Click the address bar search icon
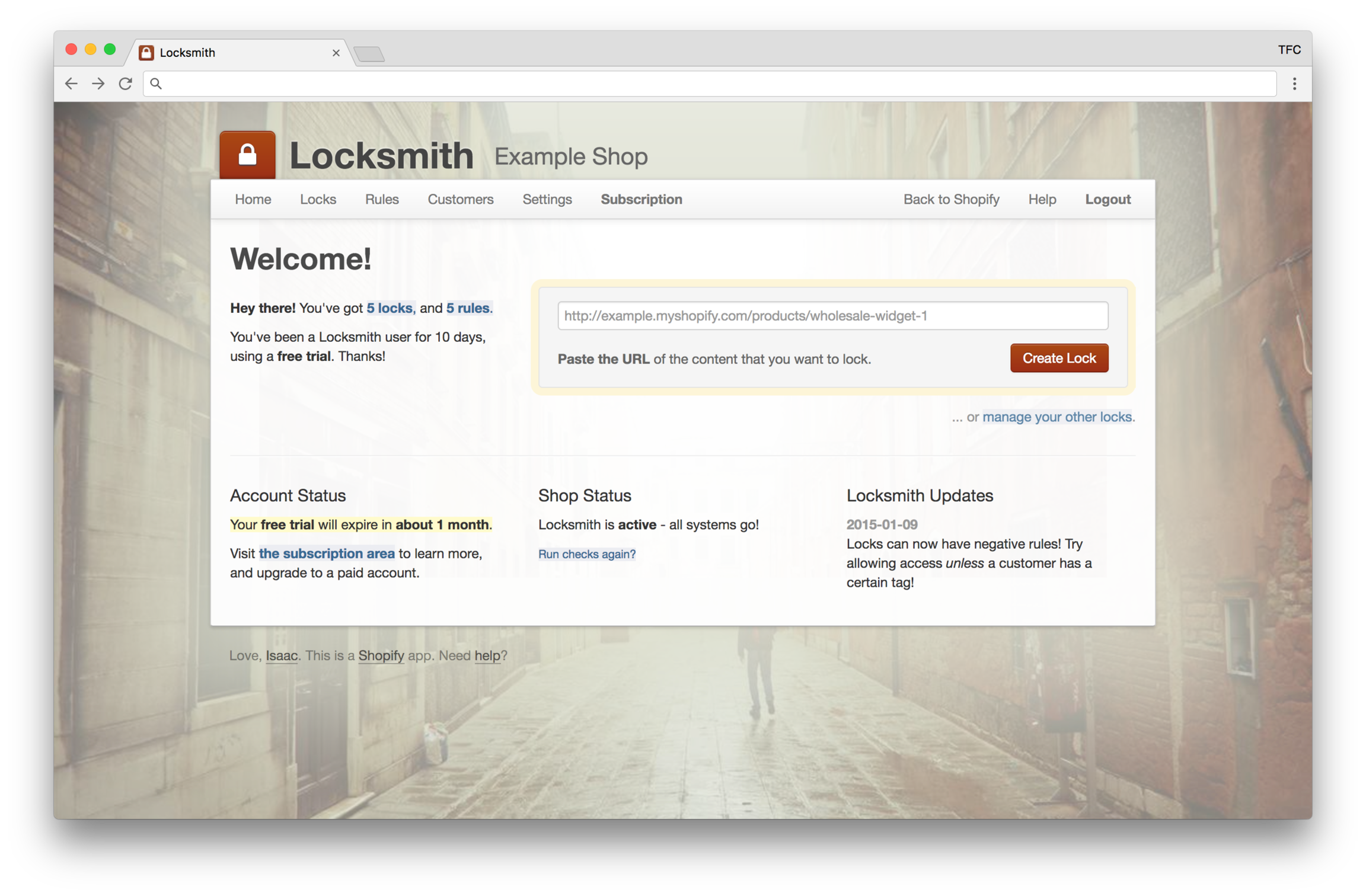The image size is (1366, 896). [x=156, y=84]
